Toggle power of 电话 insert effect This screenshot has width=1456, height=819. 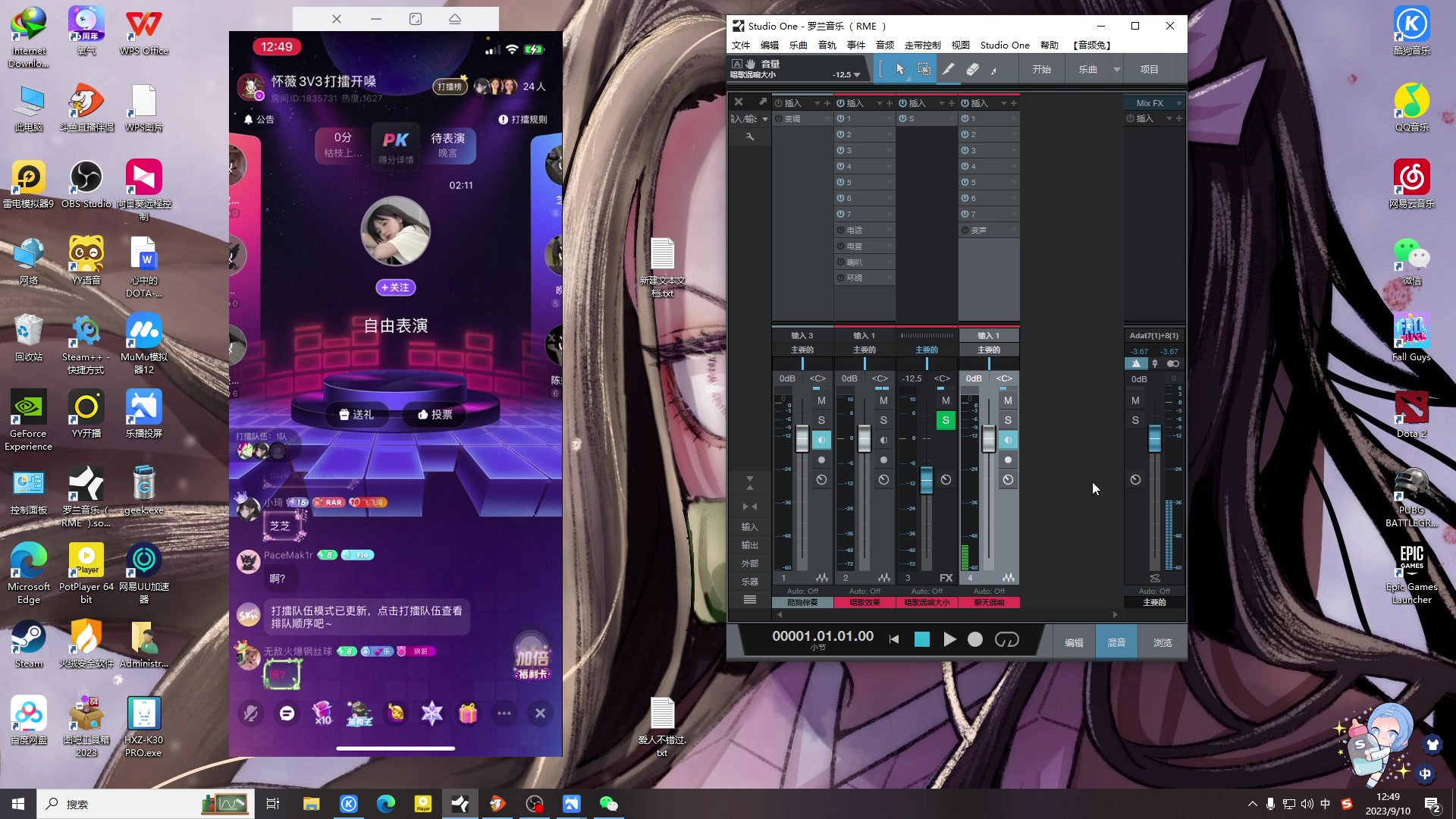pyautogui.click(x=840, y=230)
